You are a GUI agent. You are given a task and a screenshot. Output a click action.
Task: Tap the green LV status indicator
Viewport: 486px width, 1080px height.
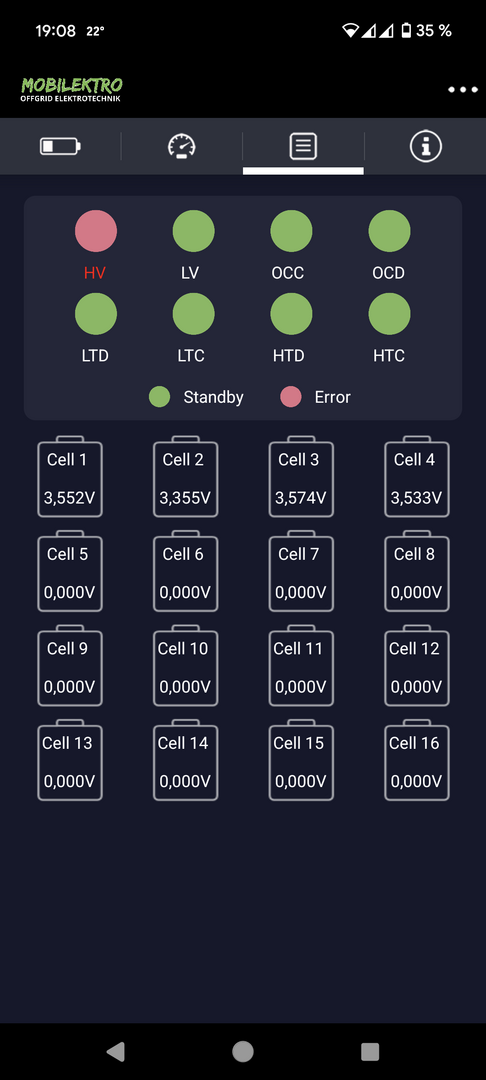[x=193, y=231]
